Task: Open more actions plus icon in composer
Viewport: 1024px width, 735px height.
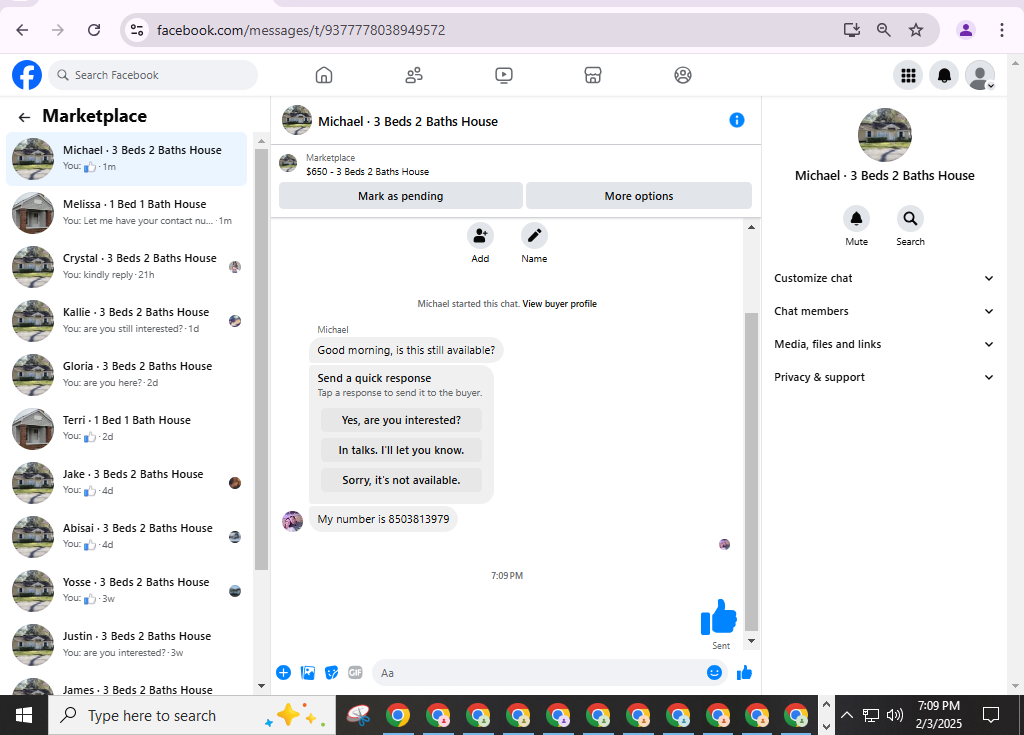Action: click(x=283, y=672)
